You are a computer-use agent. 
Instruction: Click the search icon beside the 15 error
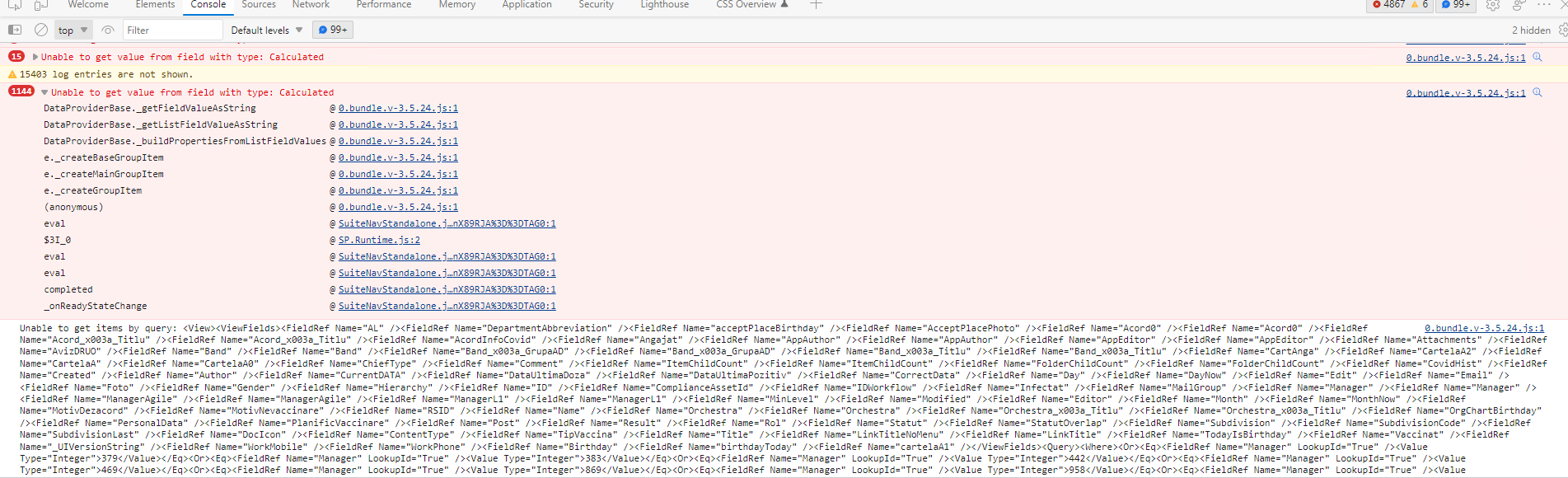(x=1538, y=57)
